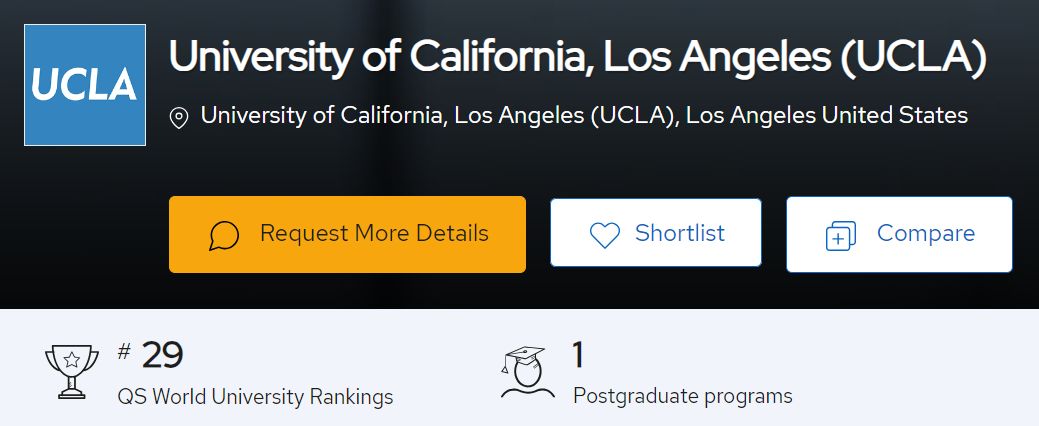Click the trophy ranking icon
The image size is (1039, 426).
coord(72,372)
